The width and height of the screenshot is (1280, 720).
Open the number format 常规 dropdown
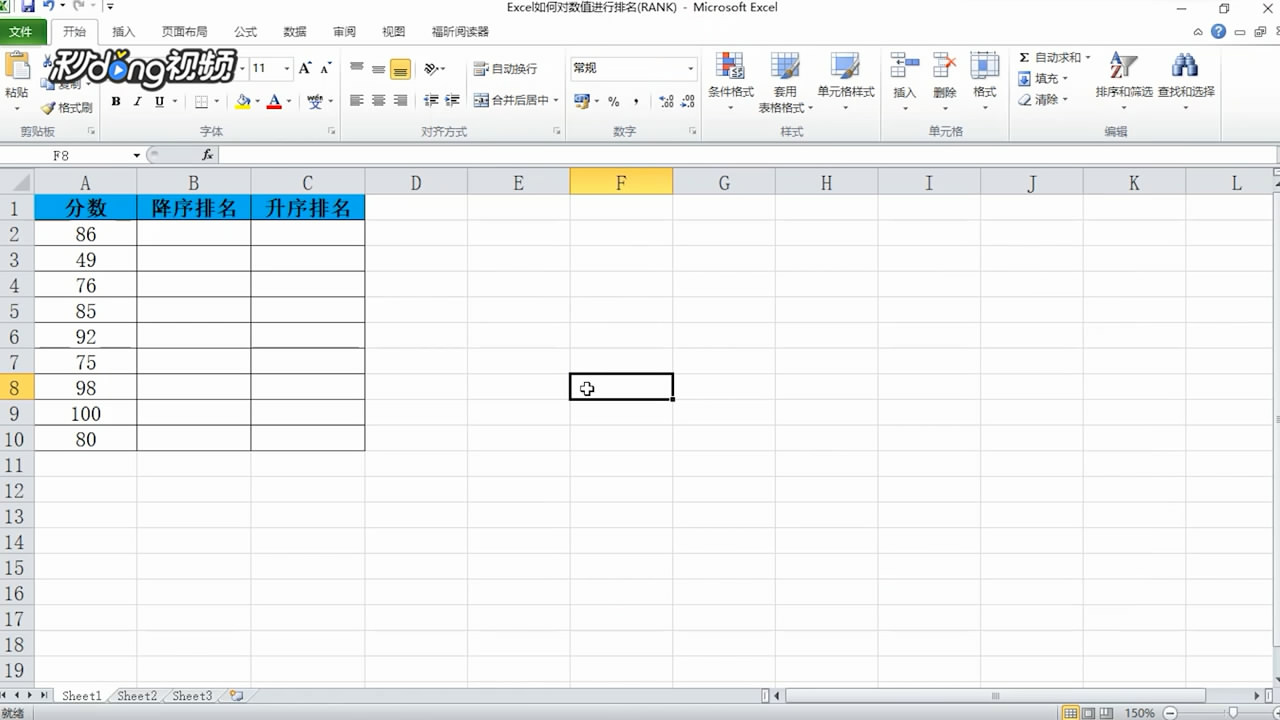(x=690, y=68)
